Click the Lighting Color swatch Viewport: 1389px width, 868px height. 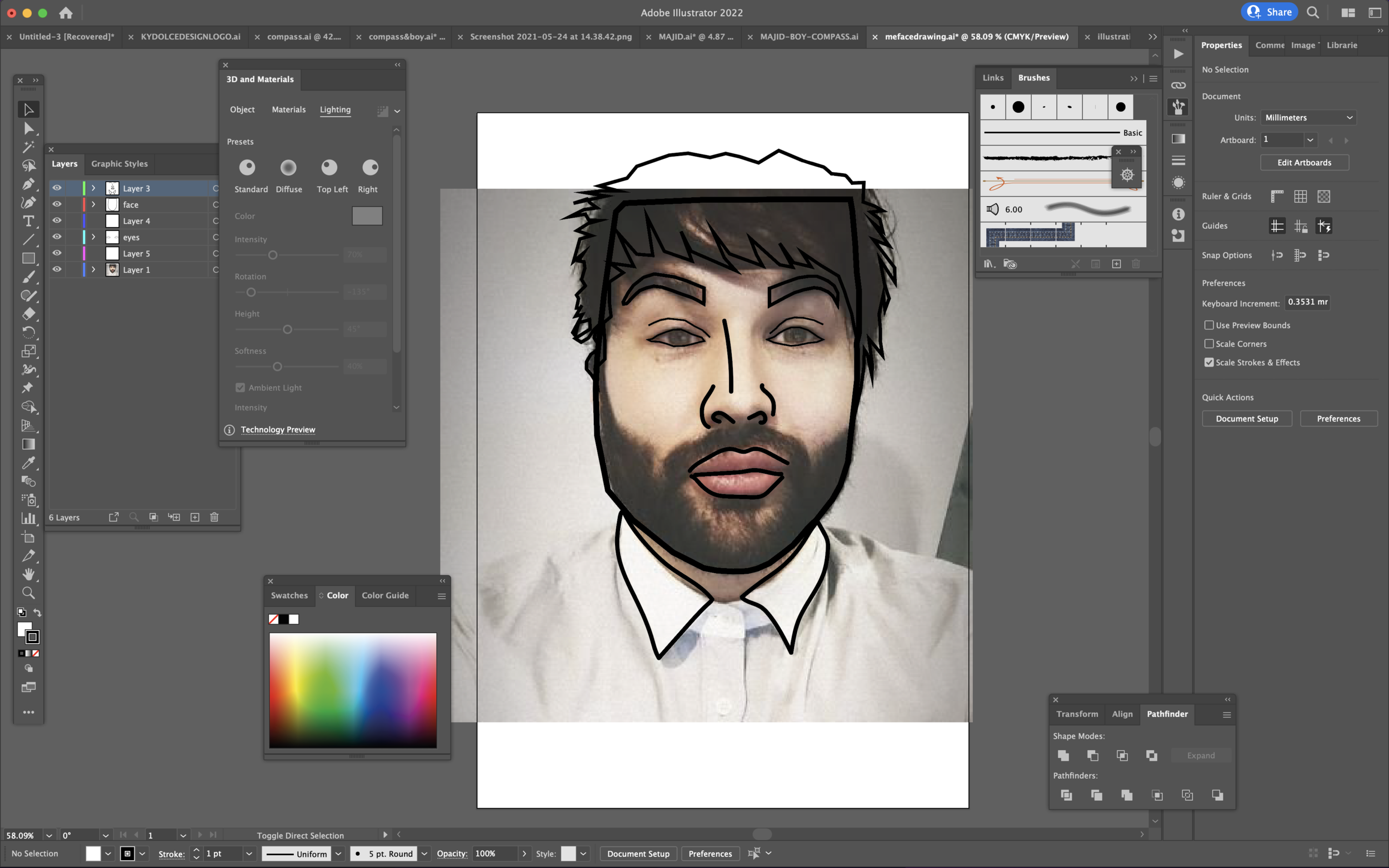point(367,216)
